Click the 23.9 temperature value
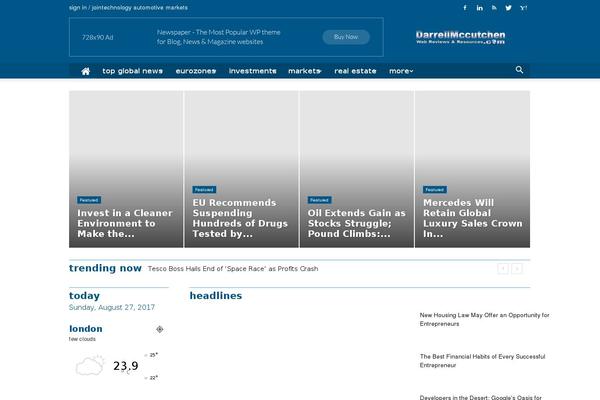The image size is (600, 400). point(126,366)
